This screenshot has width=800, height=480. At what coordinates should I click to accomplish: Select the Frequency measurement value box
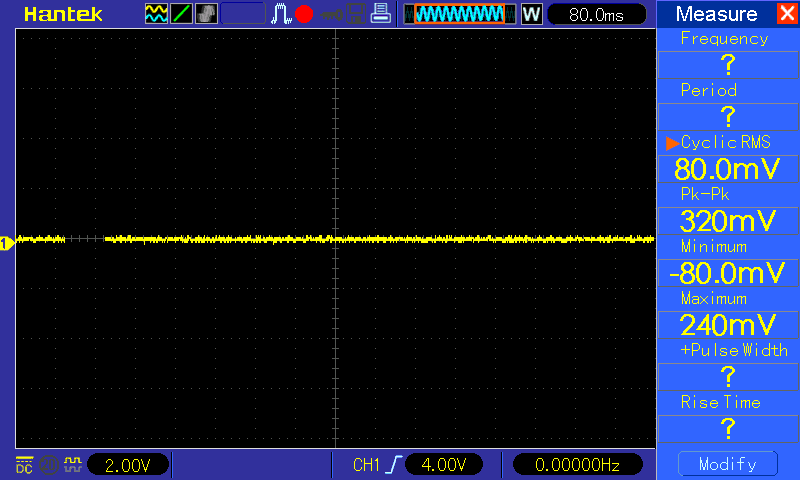pyautogui.click(x=728, y=65)
